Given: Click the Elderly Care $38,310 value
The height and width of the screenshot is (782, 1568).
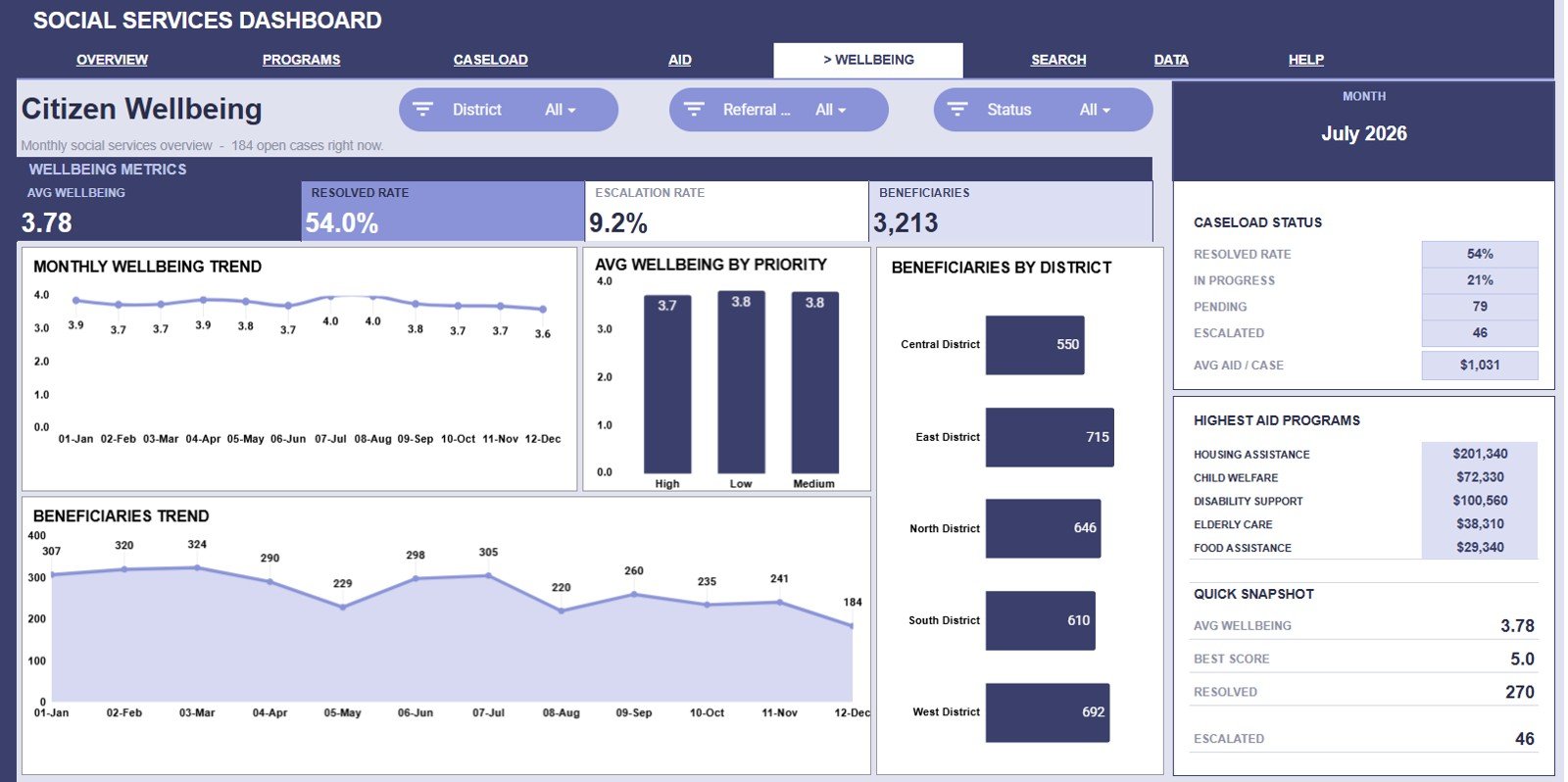Looking at the screenshot, I should coord(1480,524).
